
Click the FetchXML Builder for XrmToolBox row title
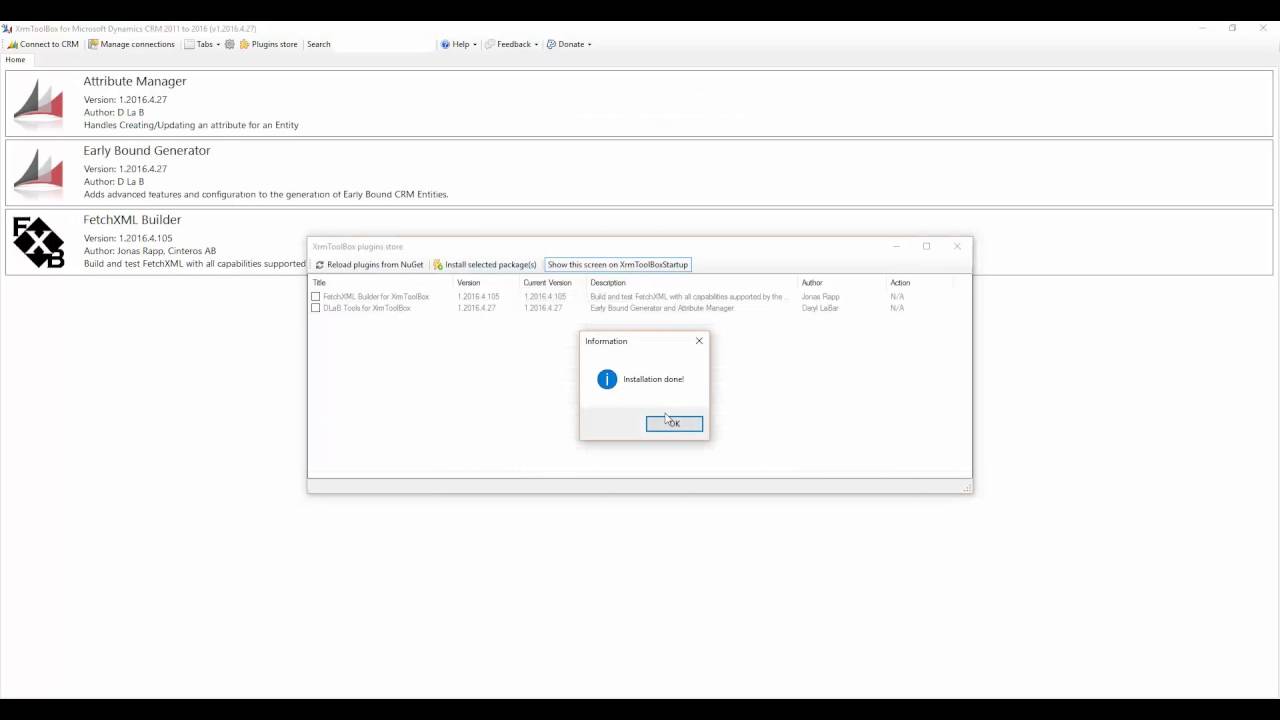(x=376, y=297)
